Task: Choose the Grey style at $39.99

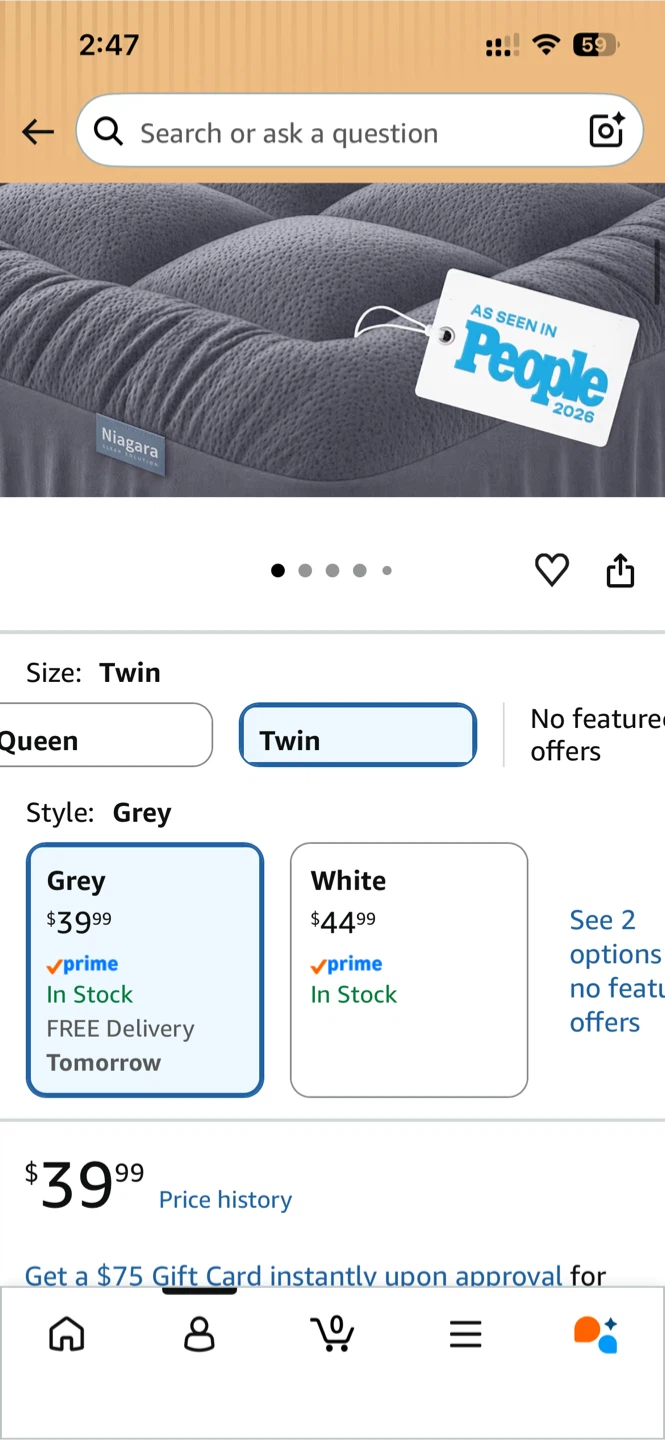Action: pyautogui.click(x=145, y=970)
